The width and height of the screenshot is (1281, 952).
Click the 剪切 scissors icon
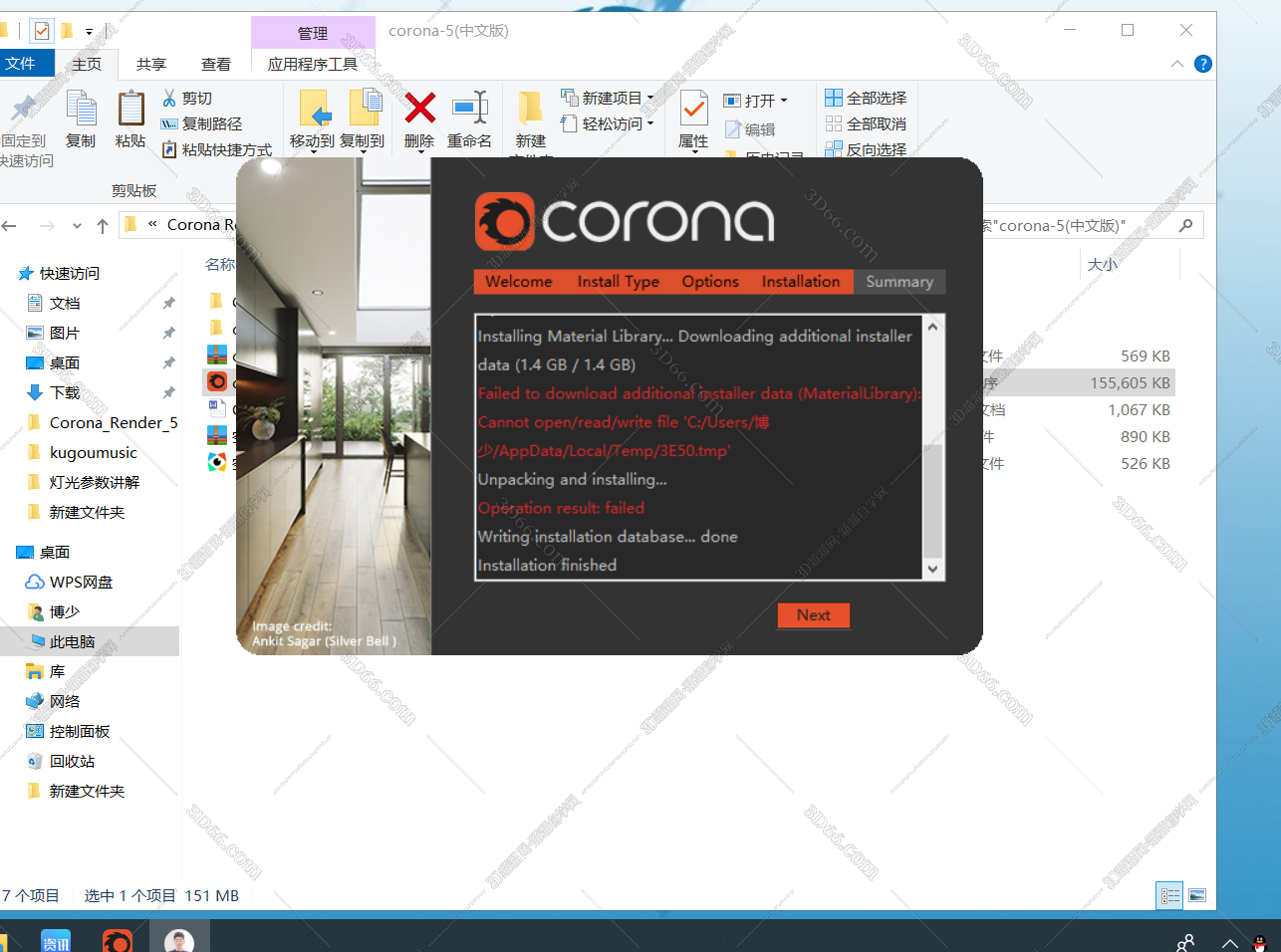169,98
